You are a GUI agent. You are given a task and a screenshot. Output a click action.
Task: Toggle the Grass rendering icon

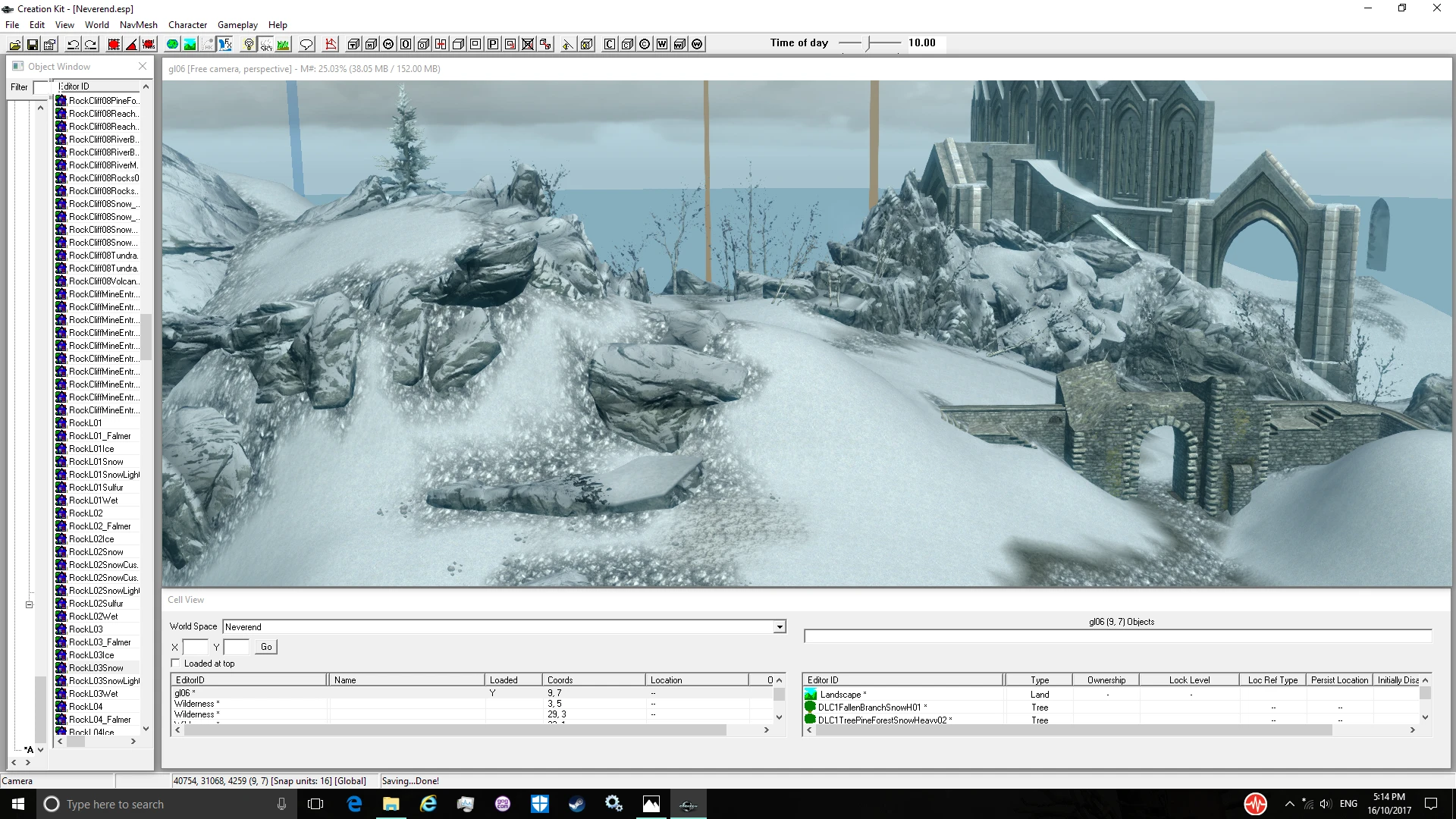point(284,44)
